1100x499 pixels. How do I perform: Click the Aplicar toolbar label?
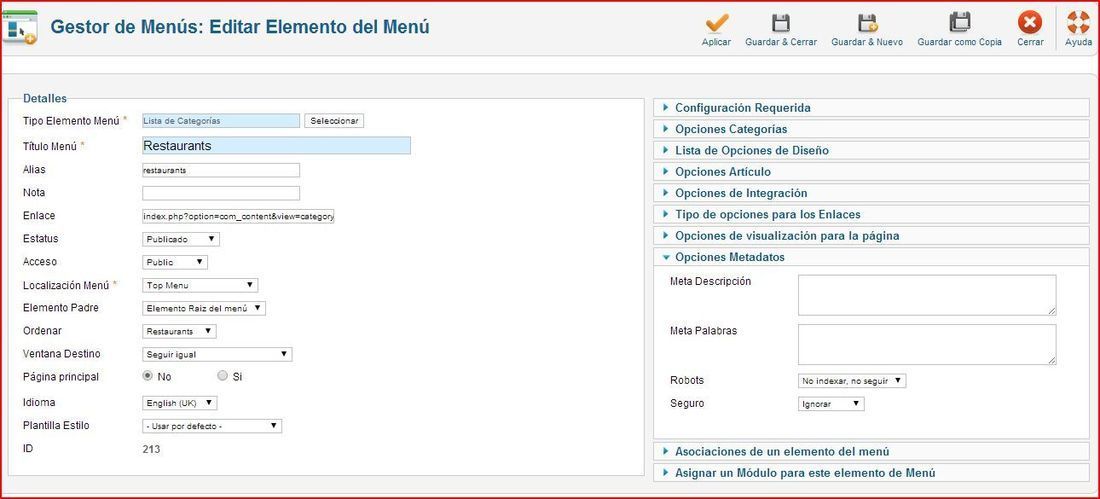point(716,42)
